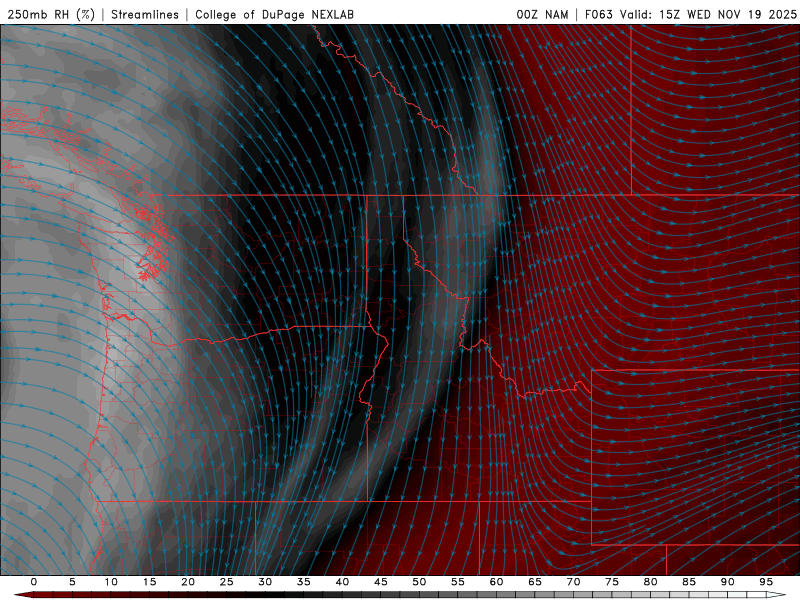The height and width of the screenshot is (600, 800).
Task: Click the "250mb RH (%)" title text
Action: 52,14
